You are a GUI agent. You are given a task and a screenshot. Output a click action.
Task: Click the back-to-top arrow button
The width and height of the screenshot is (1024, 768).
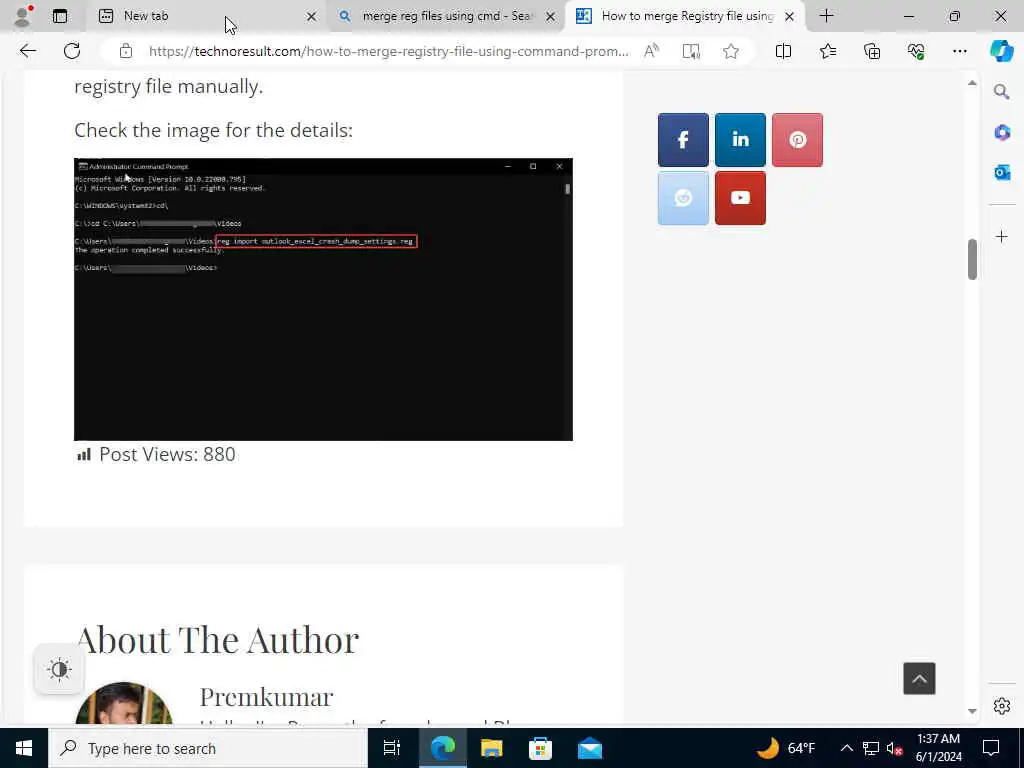pyautogui.click(x=919, y=679)
